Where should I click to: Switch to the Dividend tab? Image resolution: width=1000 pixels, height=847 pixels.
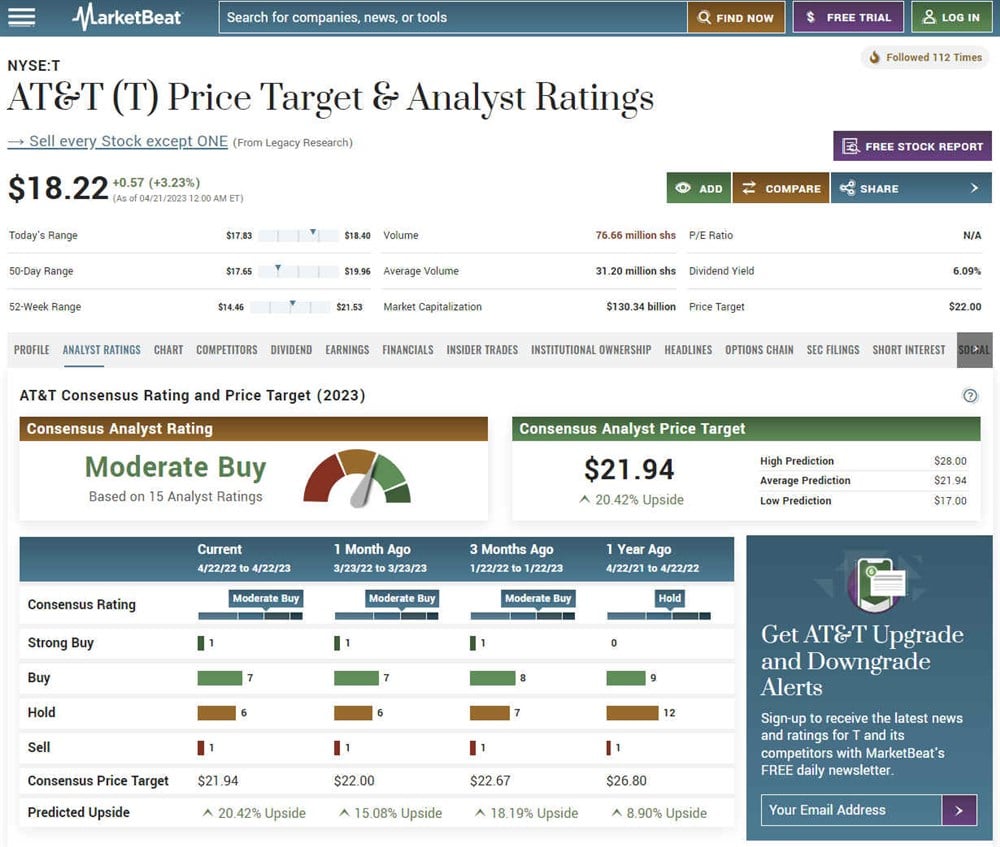(291, 350)
